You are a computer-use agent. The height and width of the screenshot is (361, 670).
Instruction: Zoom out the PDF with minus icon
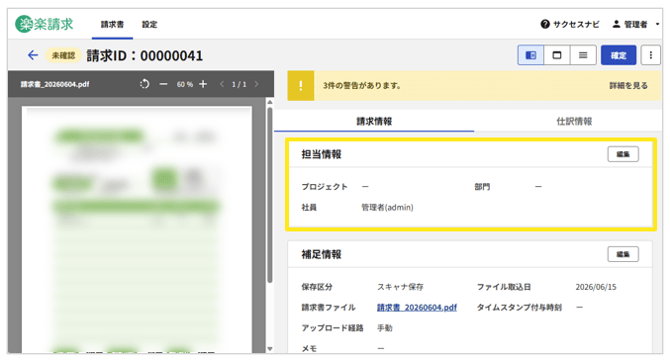pos(163,84)
